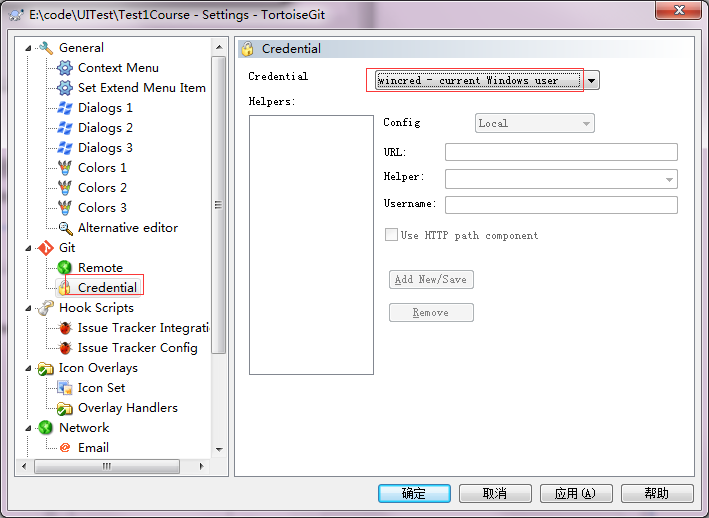This screenshot has width=709, height=518.
Task: Click the TortoiseGit title bar icon
Action: 17,15
